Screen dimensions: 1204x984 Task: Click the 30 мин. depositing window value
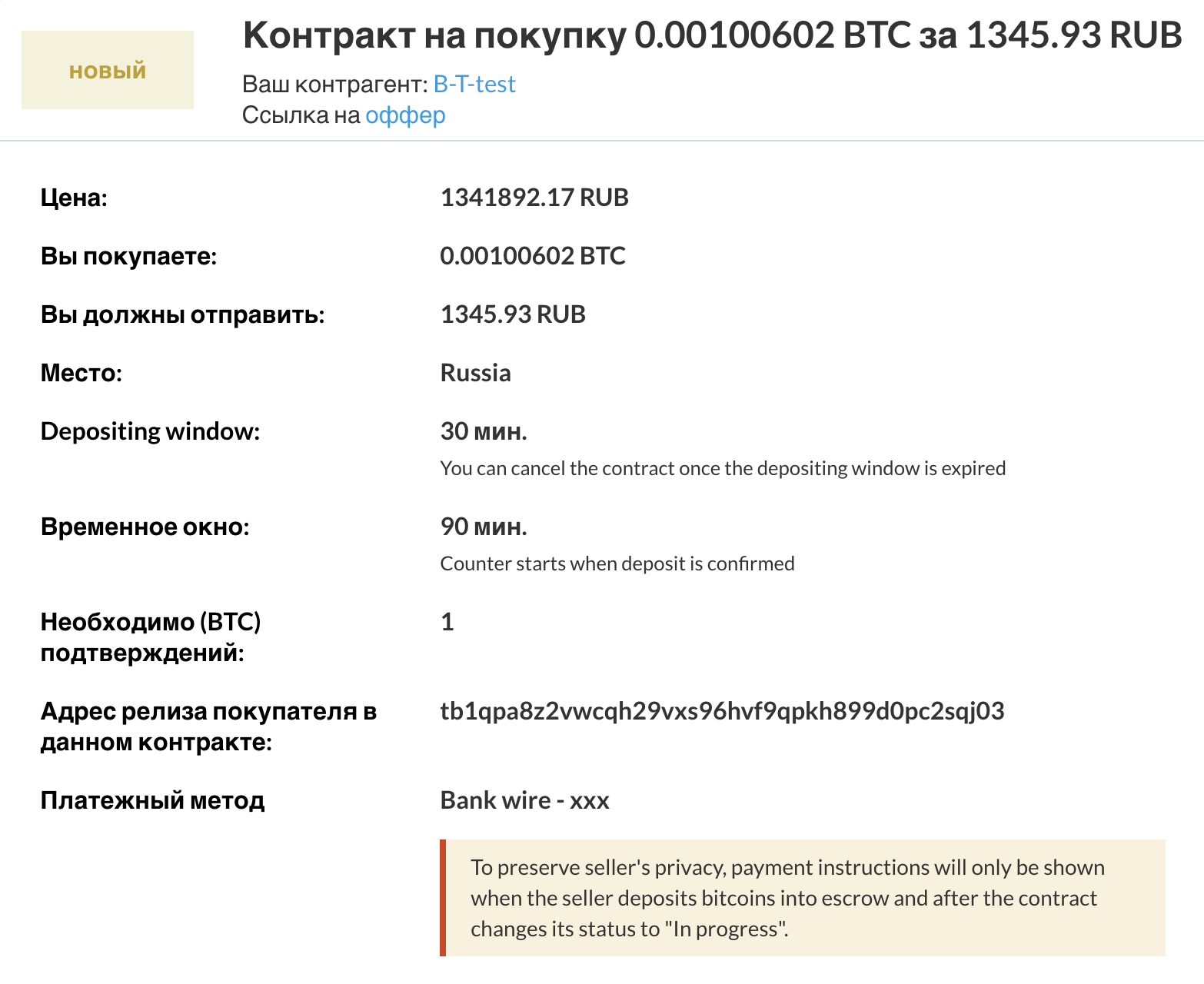(x=483, y=431)
